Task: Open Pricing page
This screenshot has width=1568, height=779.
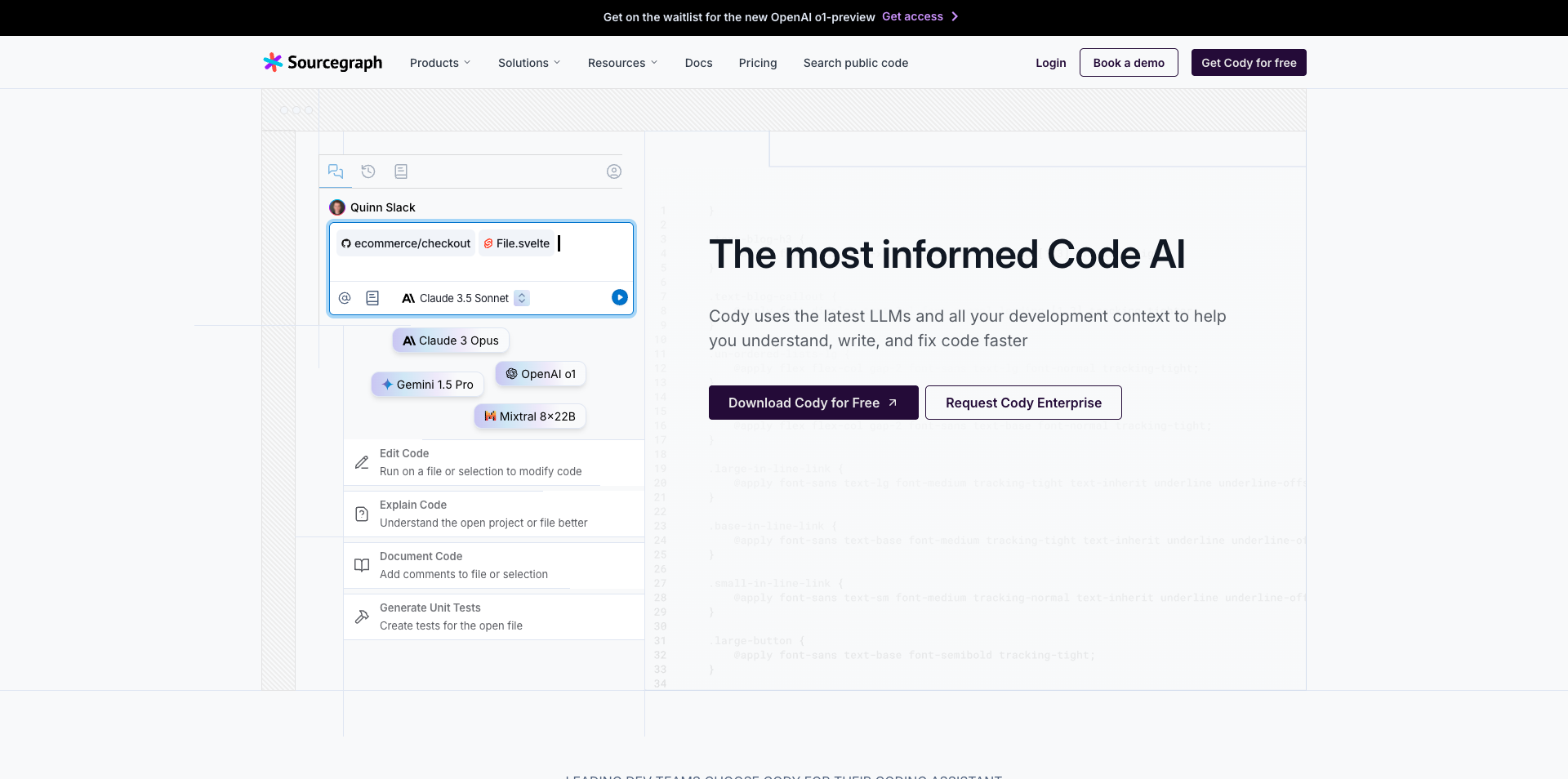Action: coord(758,63)
